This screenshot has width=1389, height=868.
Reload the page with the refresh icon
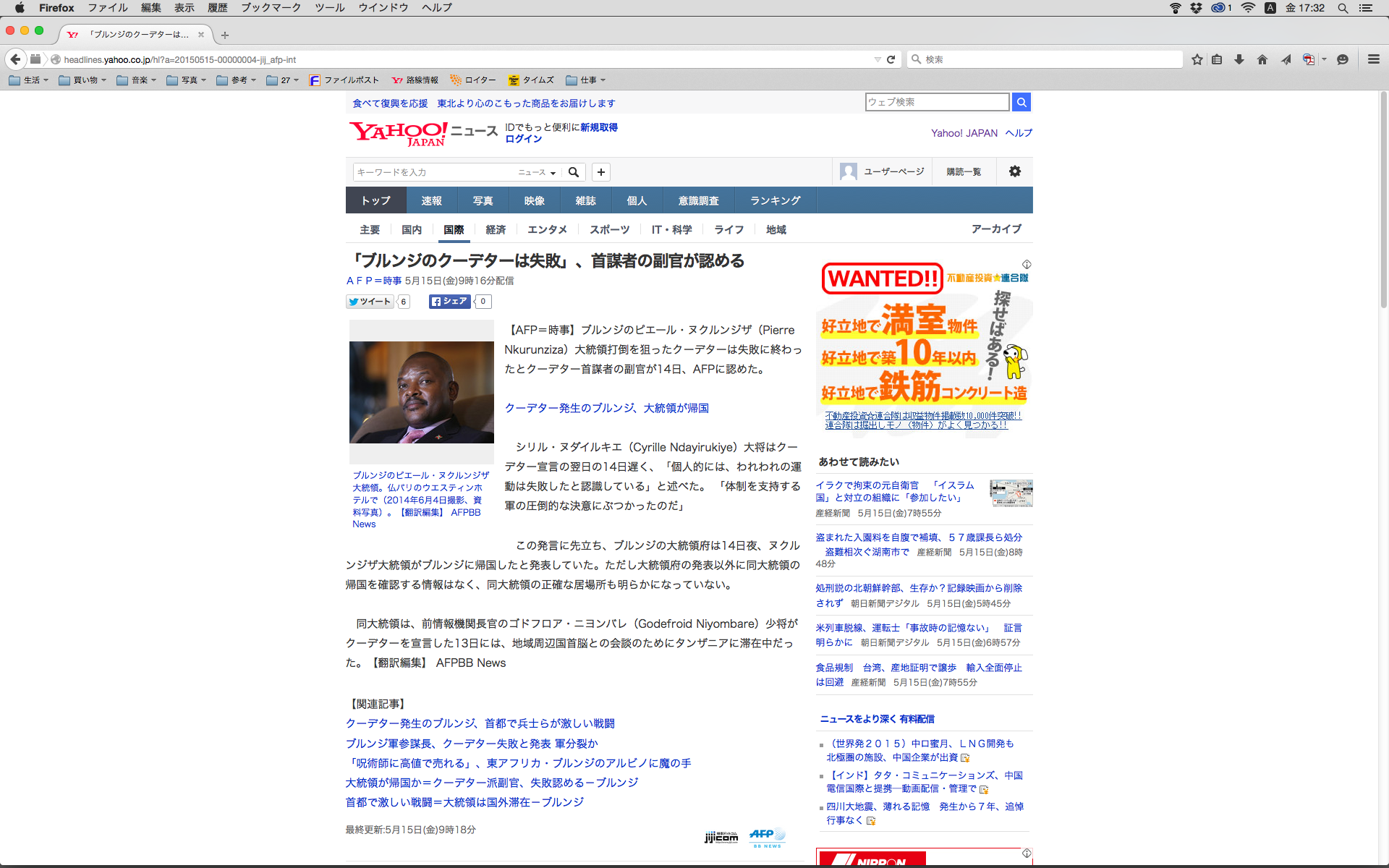click(891, 59)
